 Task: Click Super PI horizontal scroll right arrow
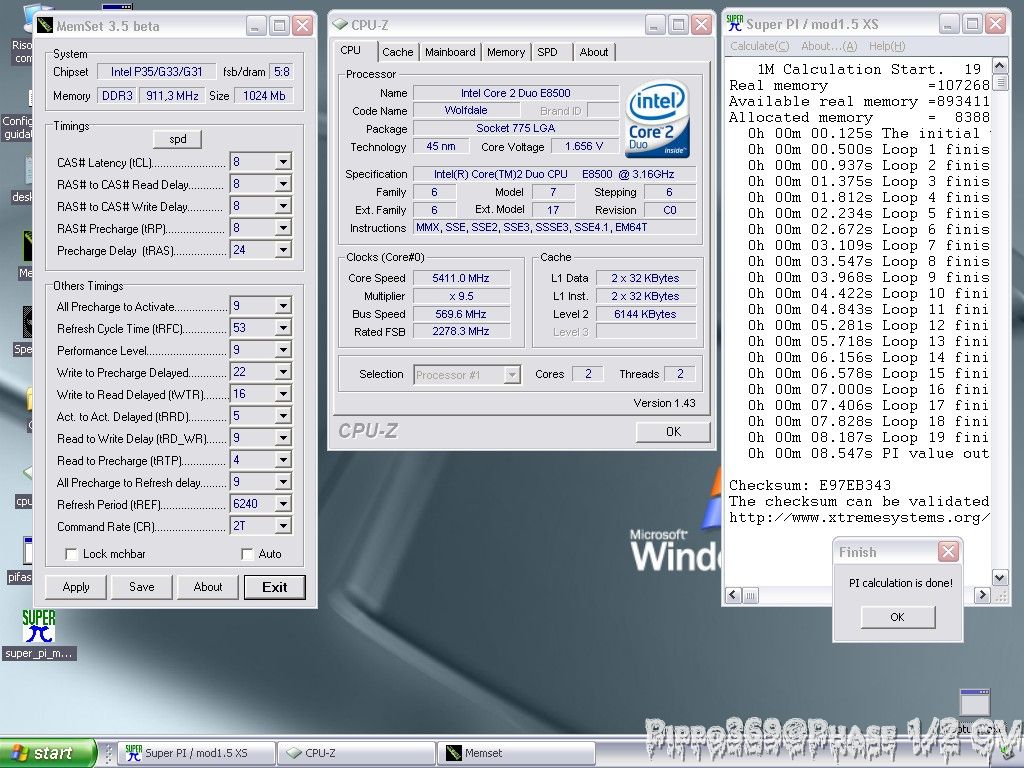coord(982,595)
